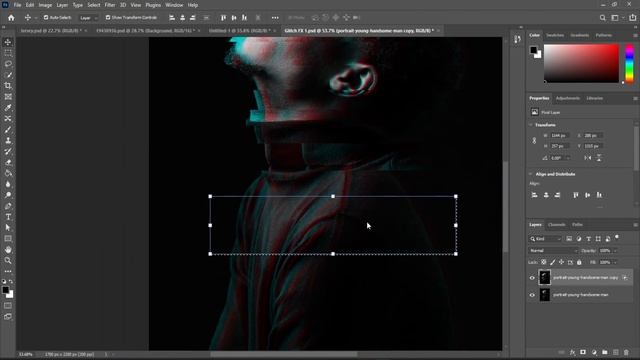
Task: Switch to the Channels tab
Action: pyautogui.click(x=556, y=224)
